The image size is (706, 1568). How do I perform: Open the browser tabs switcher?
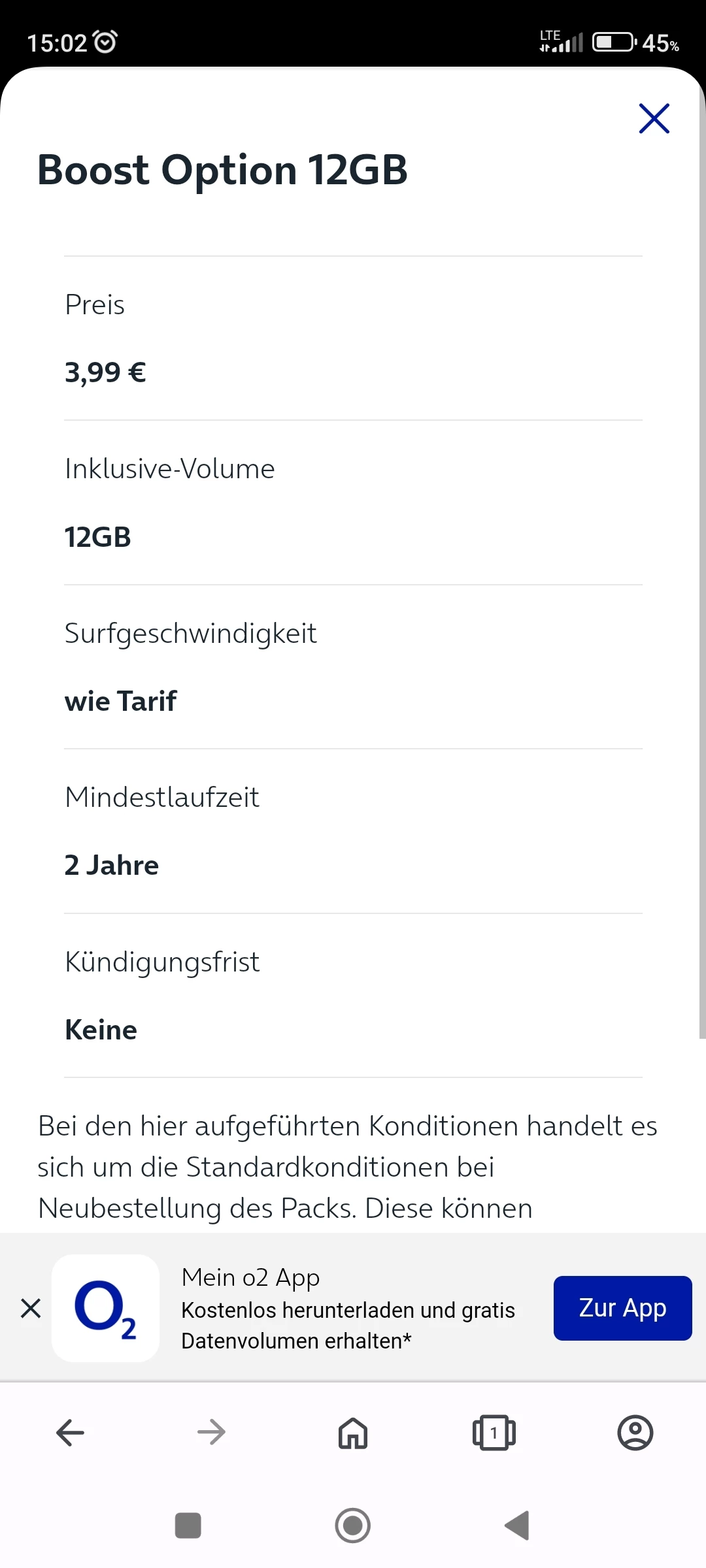[494, 1433]
